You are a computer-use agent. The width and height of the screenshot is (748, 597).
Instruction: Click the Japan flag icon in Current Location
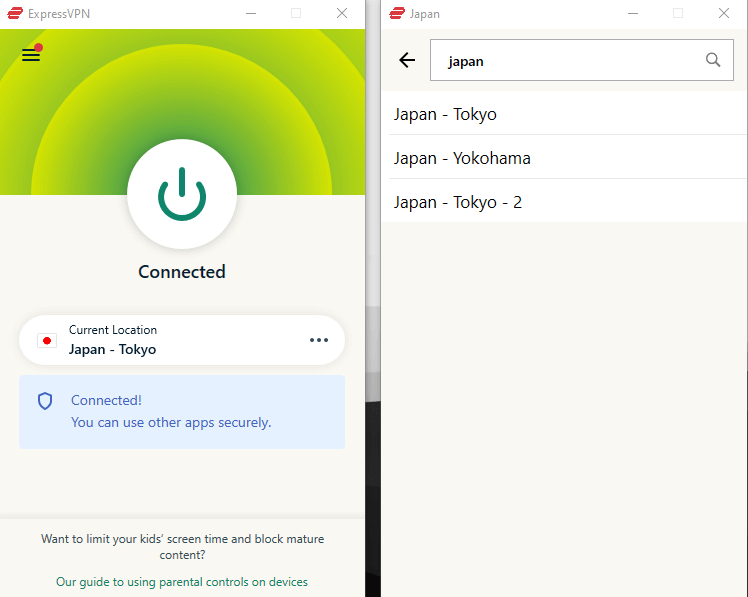click(47, 341)
